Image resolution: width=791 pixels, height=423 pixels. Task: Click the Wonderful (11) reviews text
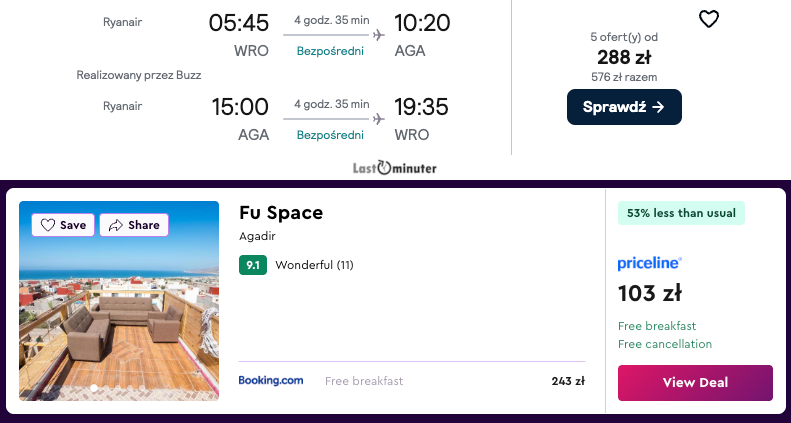(314, 265)
